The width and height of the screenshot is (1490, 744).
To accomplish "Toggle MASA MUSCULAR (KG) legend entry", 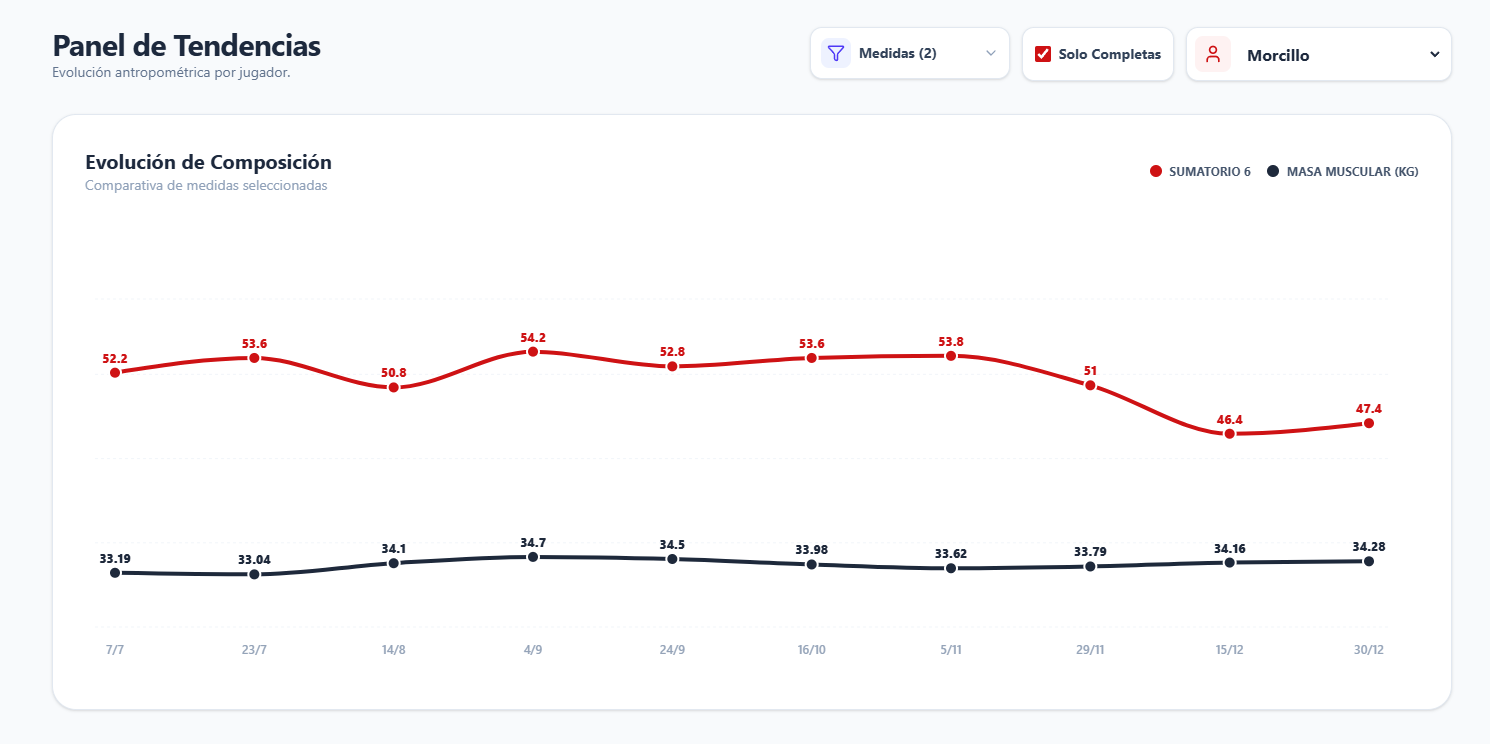I will pos(1342,171).
